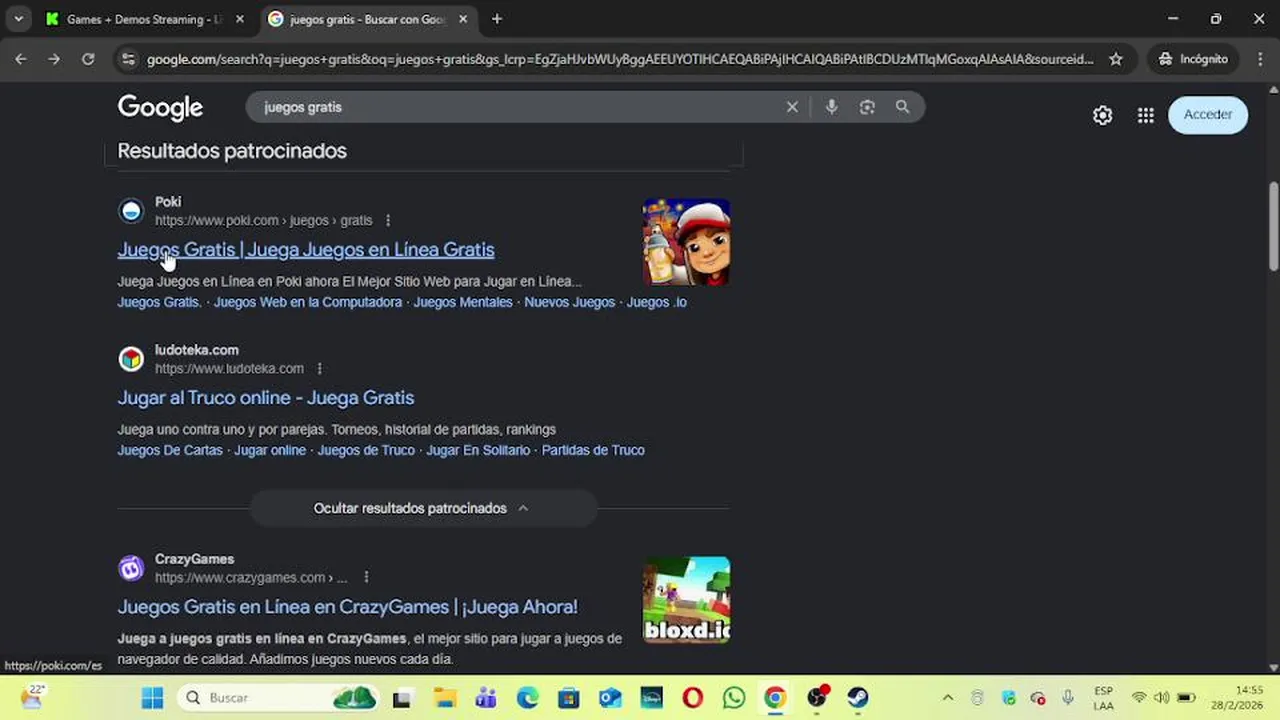The image size is (1280, 720).
Task: Click the Poki favicon
Action: point(131,211)
